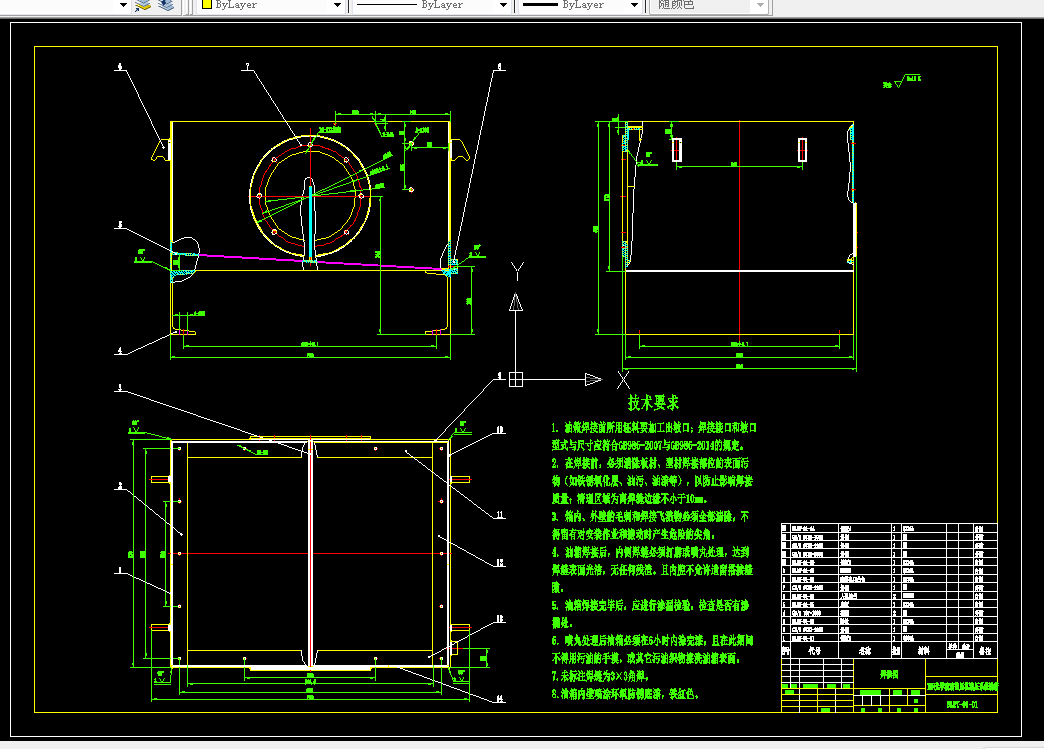Select the note line starting 7.未标注焊缝
Image resolution: width=1044 pixels, height=749 pixels.
601,676
